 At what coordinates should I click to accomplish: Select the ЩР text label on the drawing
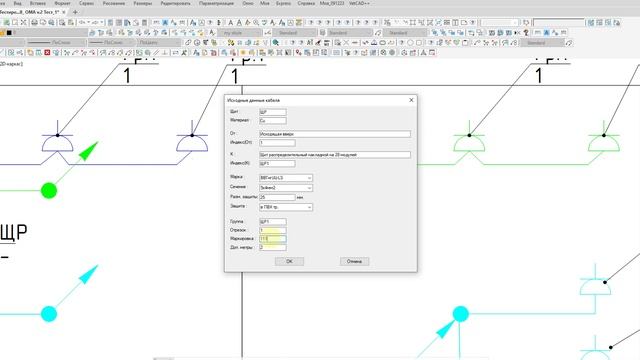tap(13, 232)
